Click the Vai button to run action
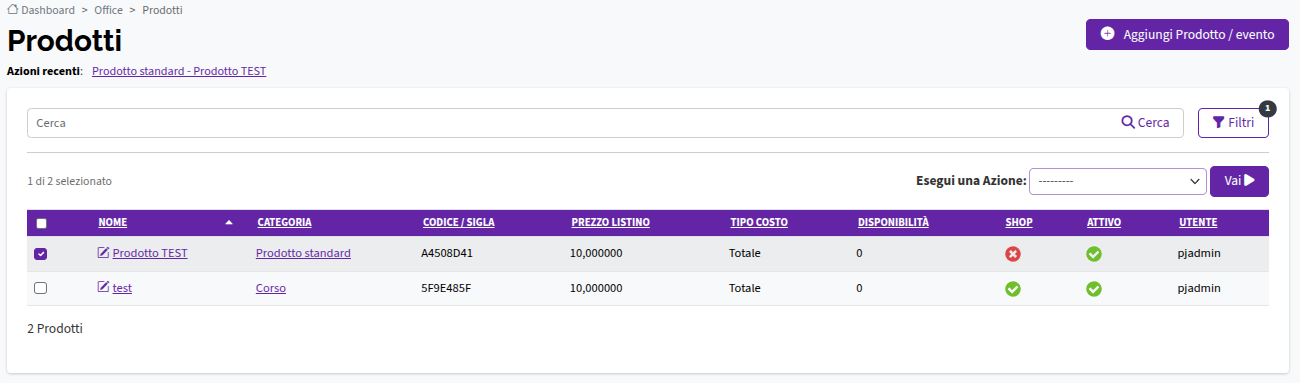Image resolution: width=1300 pixels, height=383 pixels. (x=1239, y=181)
